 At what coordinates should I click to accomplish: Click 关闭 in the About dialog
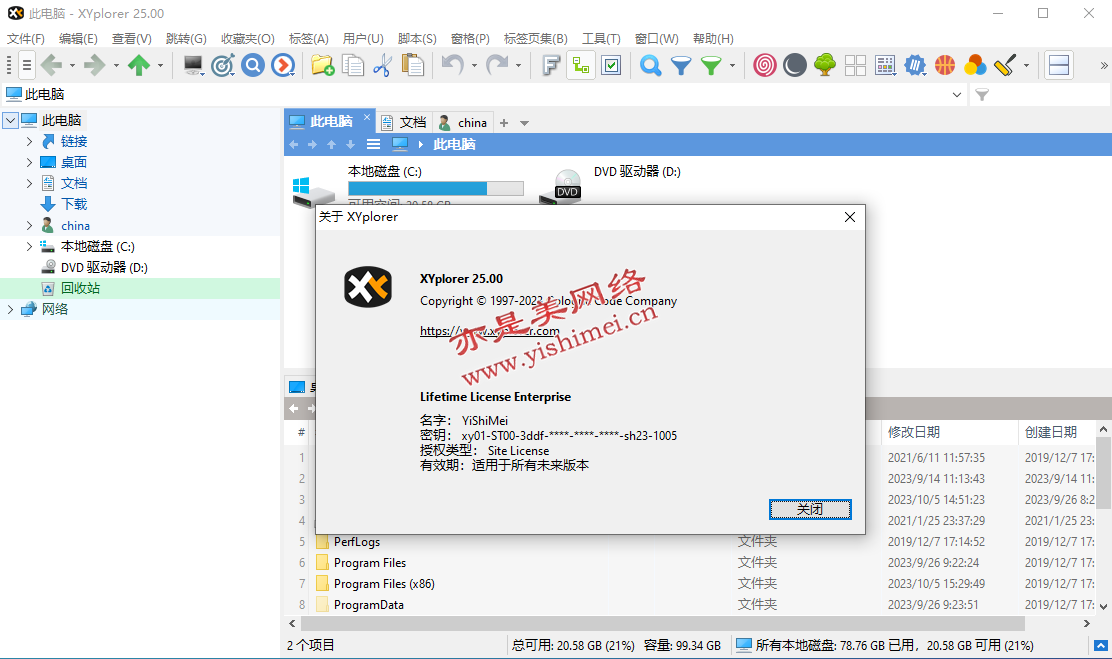810,509
